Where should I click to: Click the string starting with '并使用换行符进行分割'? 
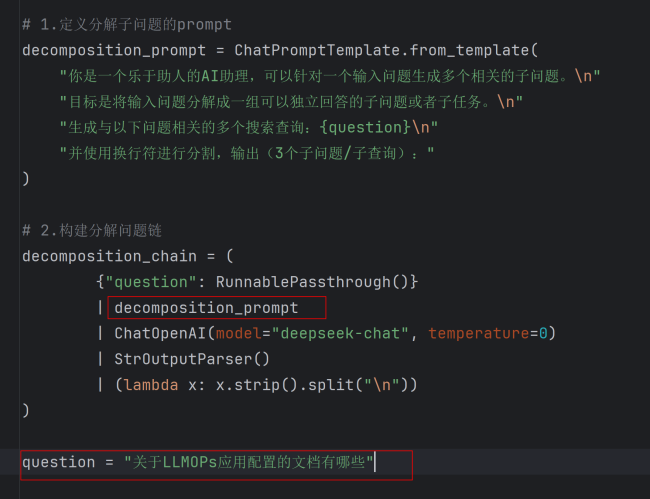coord(247,152)
